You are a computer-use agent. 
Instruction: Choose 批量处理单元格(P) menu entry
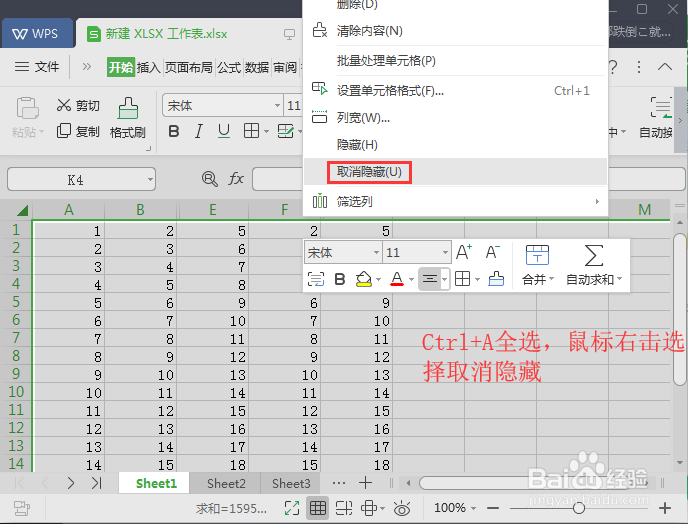[386, 61]
